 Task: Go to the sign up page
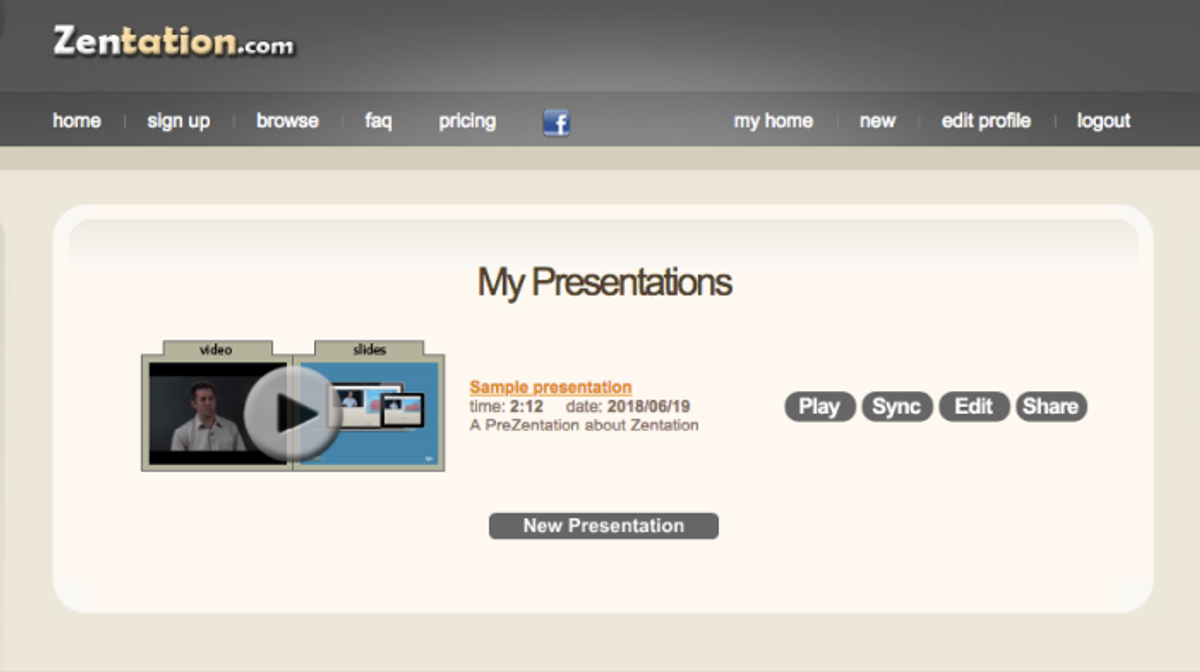click(177, 120)
